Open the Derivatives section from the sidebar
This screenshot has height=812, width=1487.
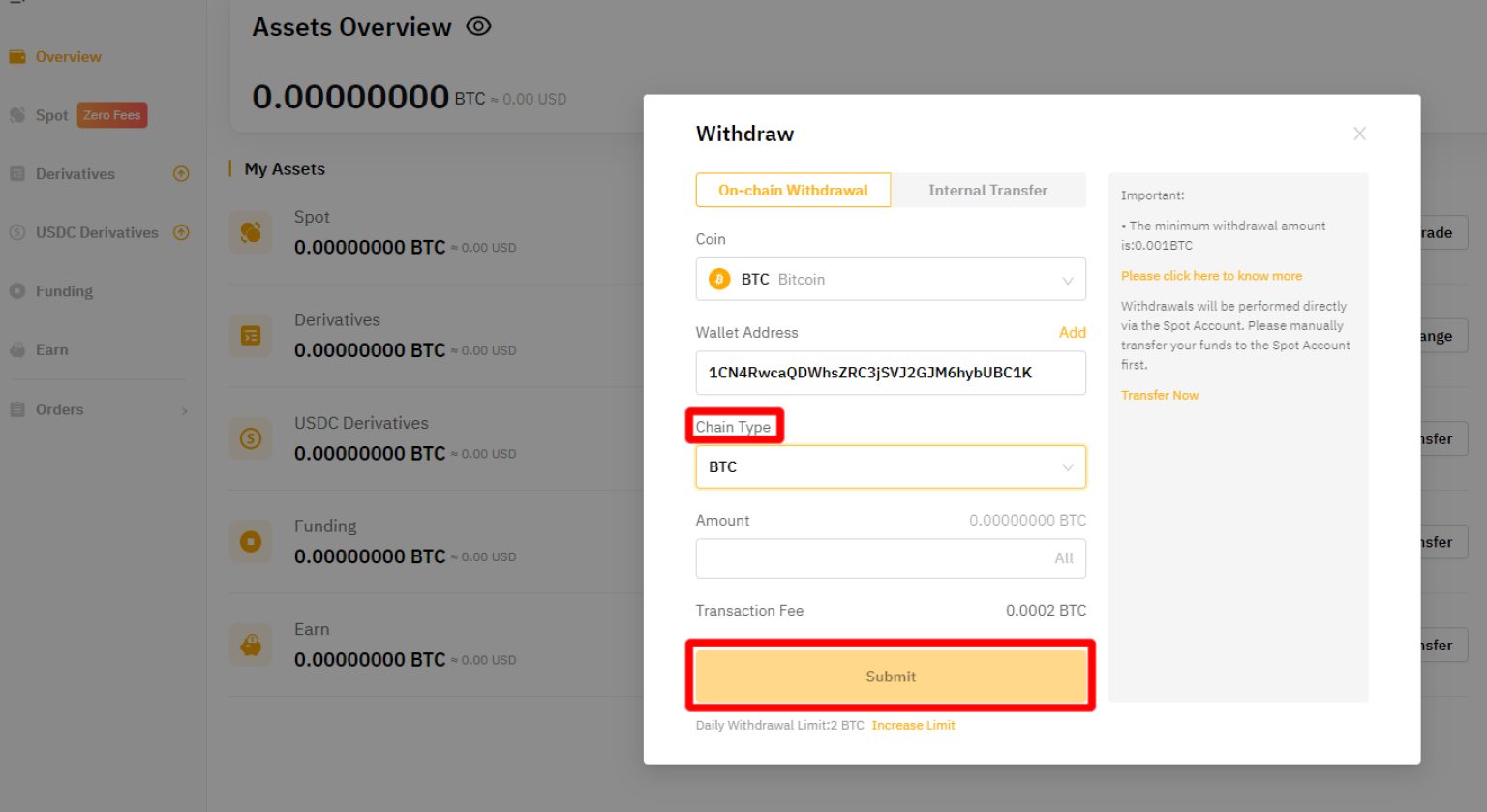(x=15, y=173)
